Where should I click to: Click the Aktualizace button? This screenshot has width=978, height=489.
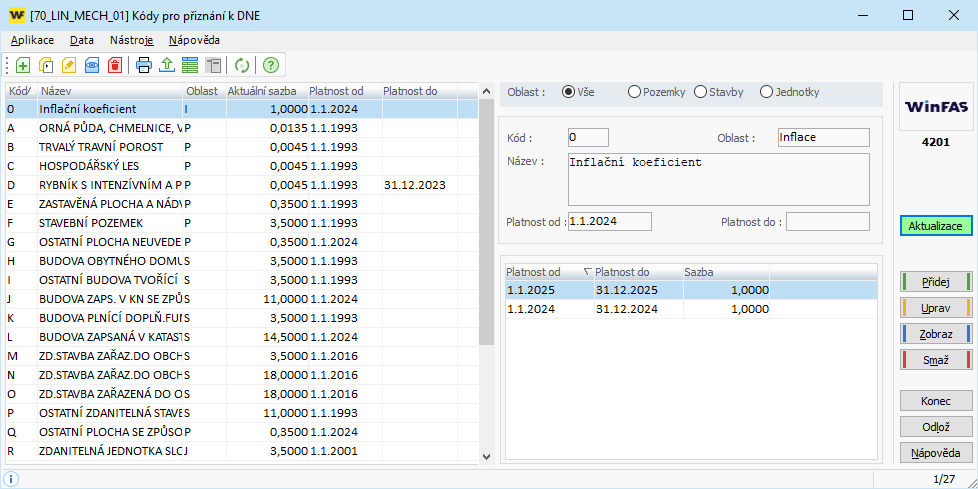coord(936,226)
